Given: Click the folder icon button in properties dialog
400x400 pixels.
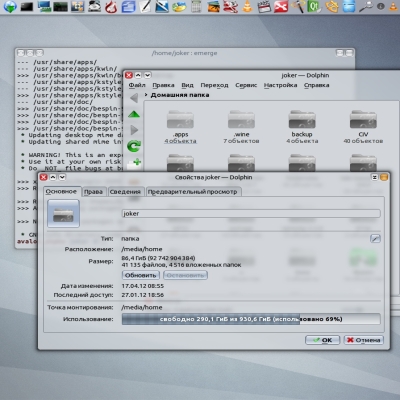Looking at the screenshot, I should point(63,214).
